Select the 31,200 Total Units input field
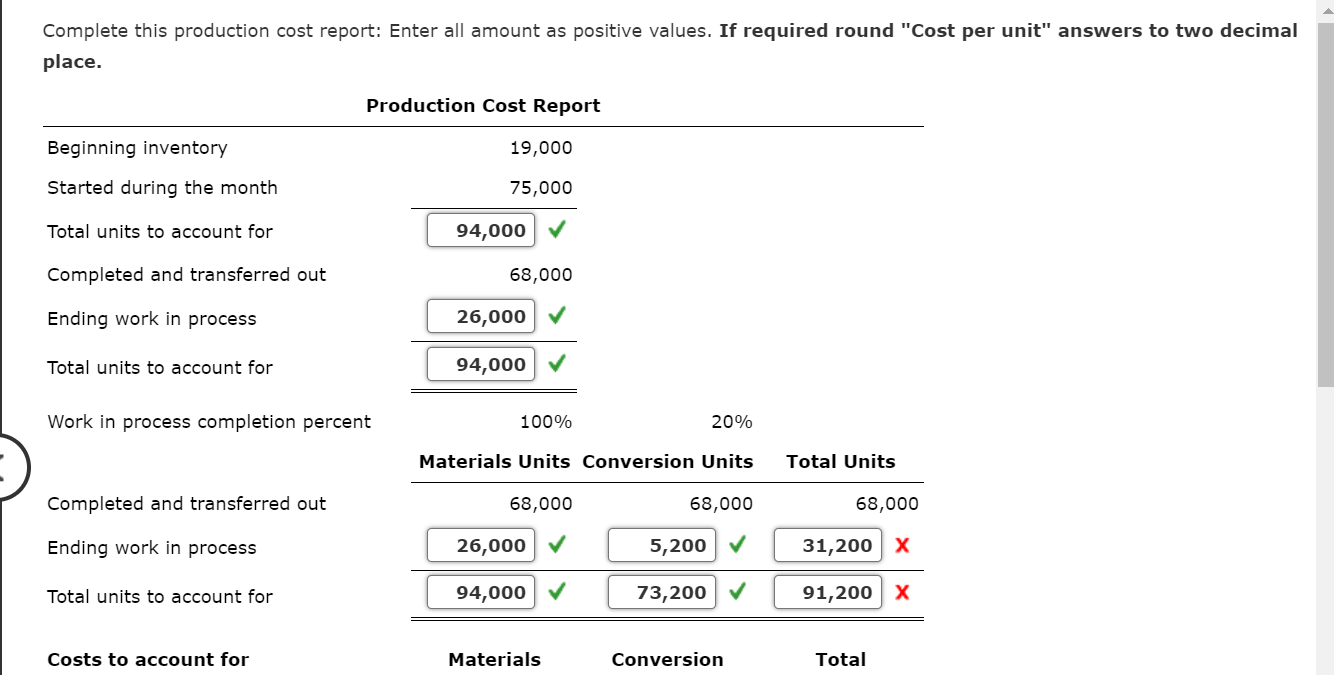1334x675 pixels. point(827,545)
